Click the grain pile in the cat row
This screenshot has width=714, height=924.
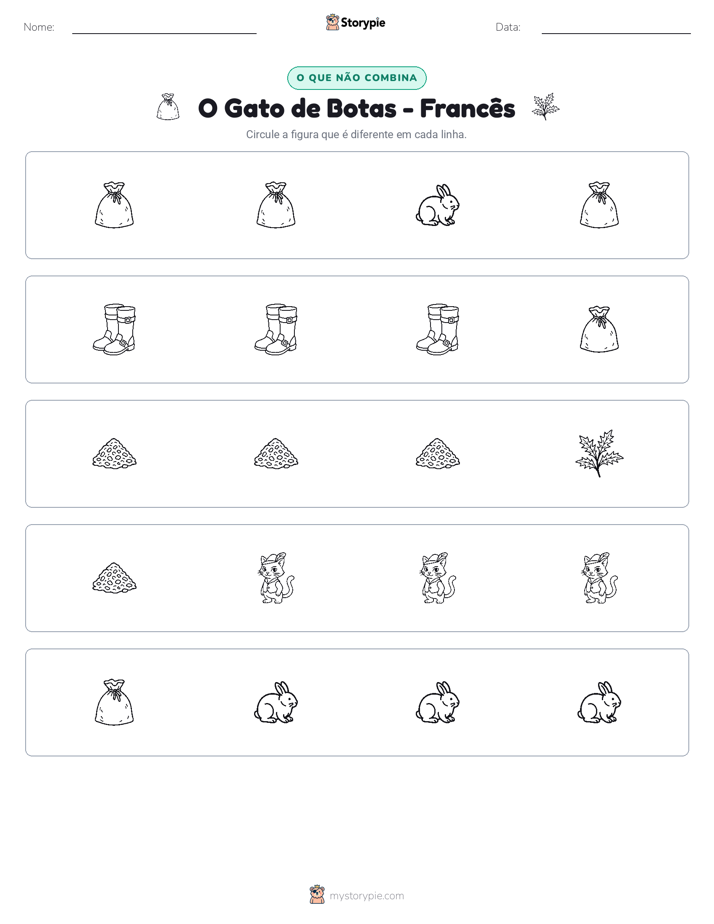coord(114,578)
